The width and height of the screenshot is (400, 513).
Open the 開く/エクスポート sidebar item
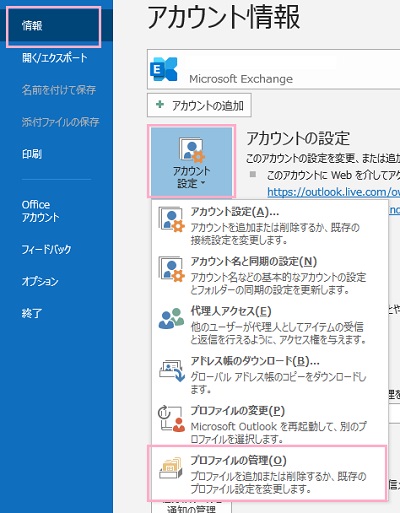tap(55, 58)
